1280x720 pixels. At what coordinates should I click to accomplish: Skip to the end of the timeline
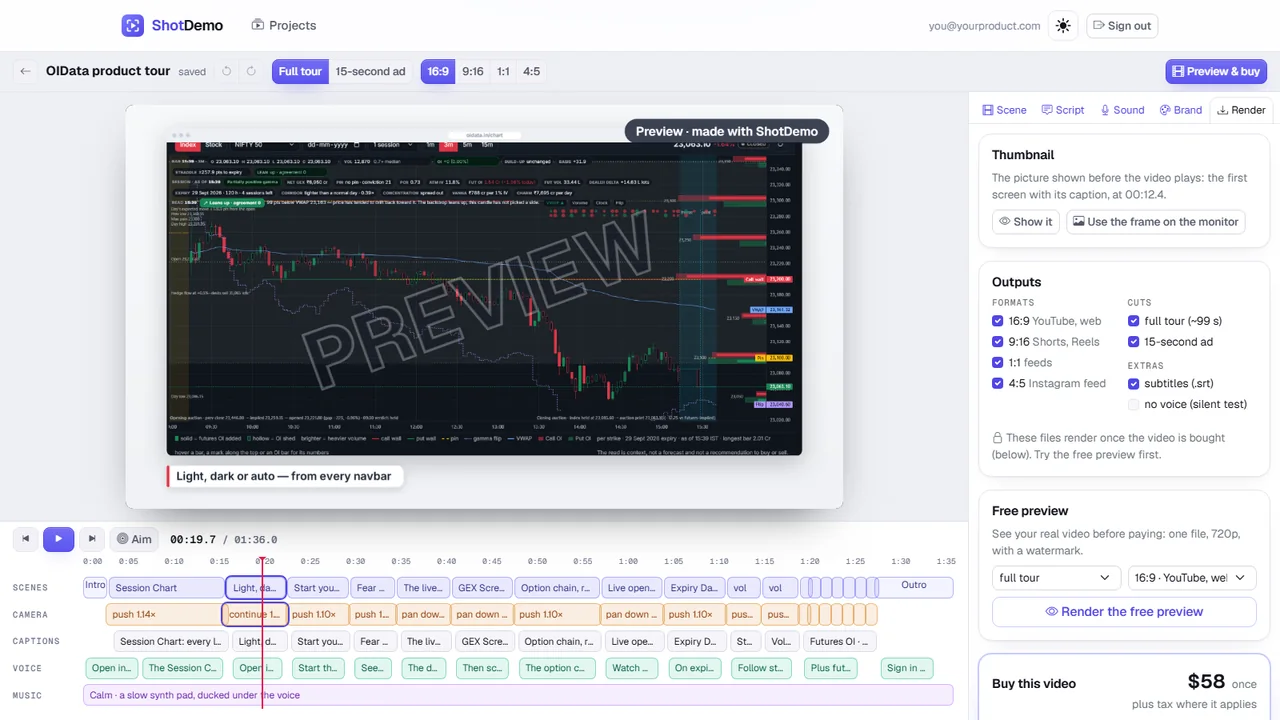click(91, 539)
